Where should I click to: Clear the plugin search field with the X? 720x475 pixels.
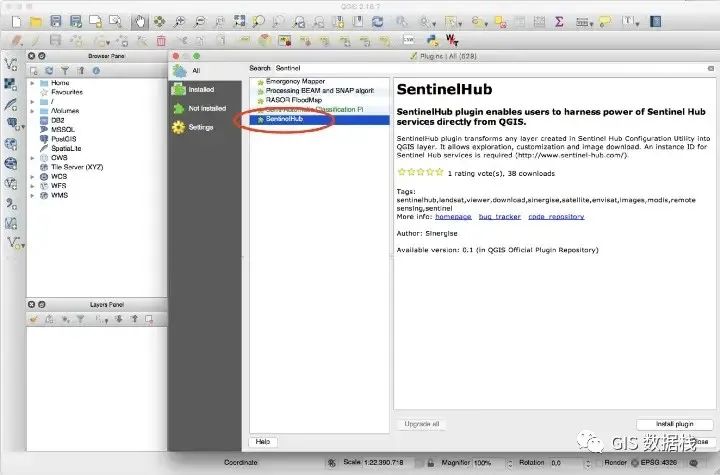tap(710, 68)
